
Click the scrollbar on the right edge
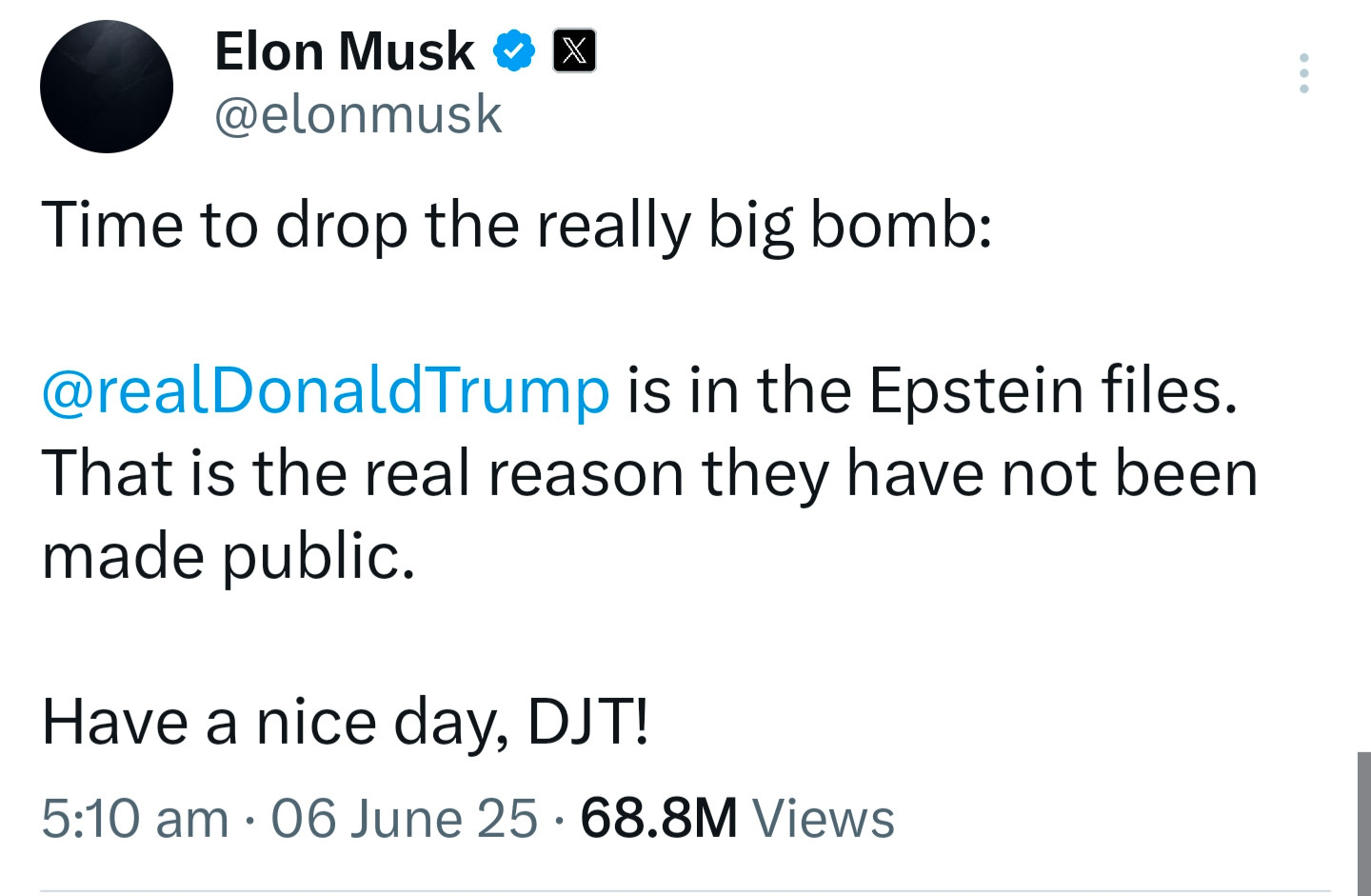(x=1363, y=824)
